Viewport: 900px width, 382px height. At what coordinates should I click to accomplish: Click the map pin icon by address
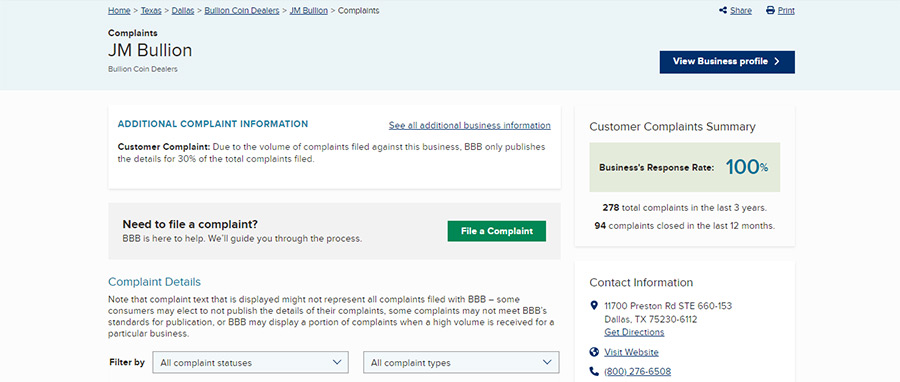click(594, 306)
